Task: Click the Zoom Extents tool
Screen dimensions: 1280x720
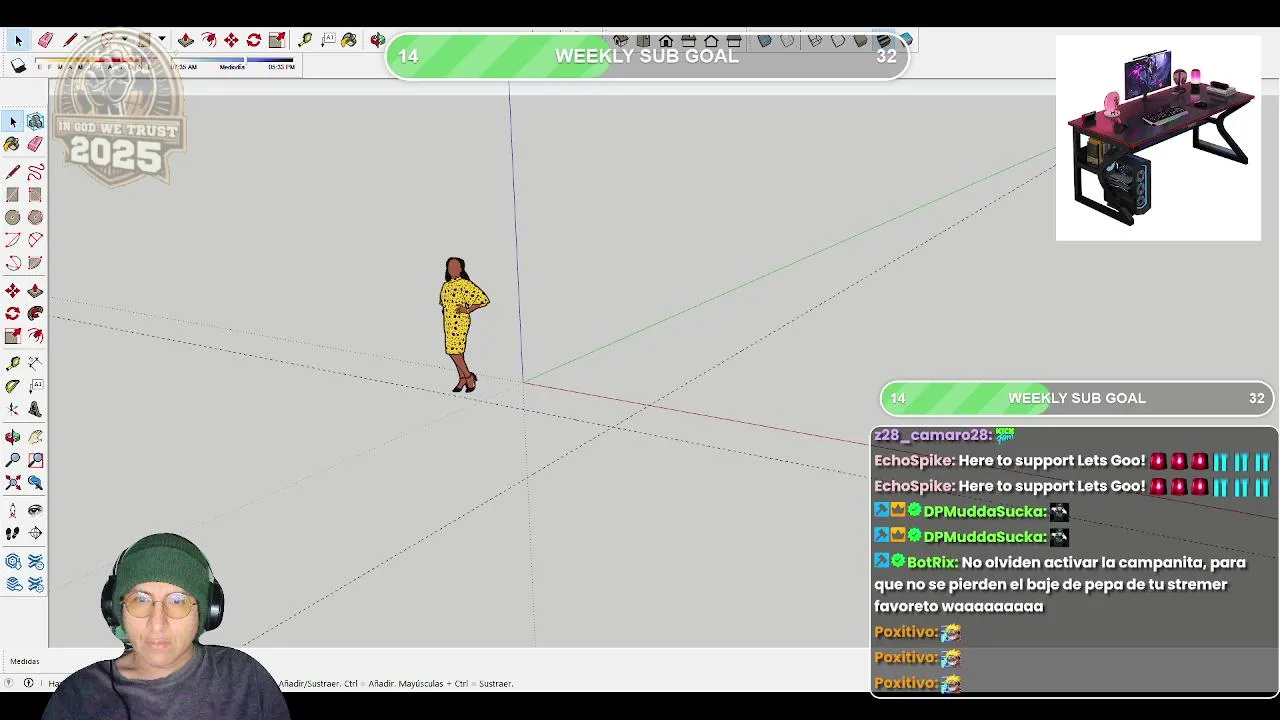Action: [x=13, y=483]
